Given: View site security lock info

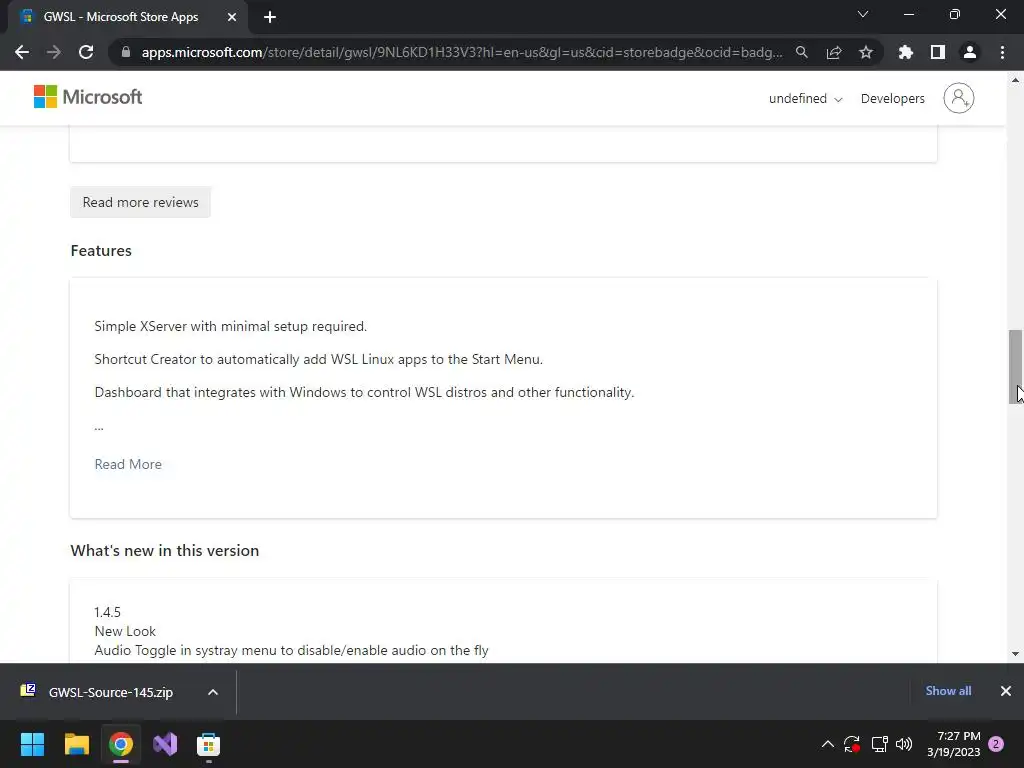Looking at the screenshot, I should (x=126, y=52).
